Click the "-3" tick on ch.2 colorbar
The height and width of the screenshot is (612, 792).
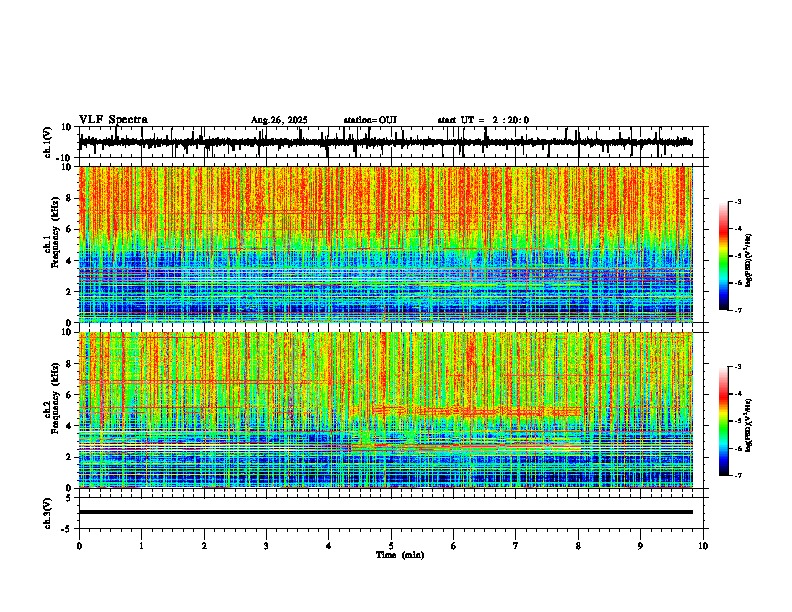point(738,367)
